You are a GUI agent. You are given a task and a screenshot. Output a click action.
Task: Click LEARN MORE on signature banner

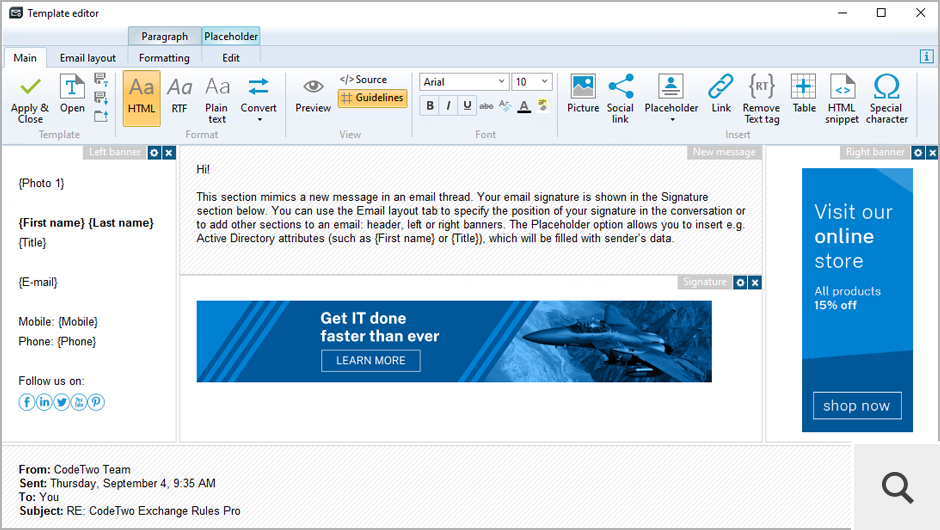pos(370,361)
